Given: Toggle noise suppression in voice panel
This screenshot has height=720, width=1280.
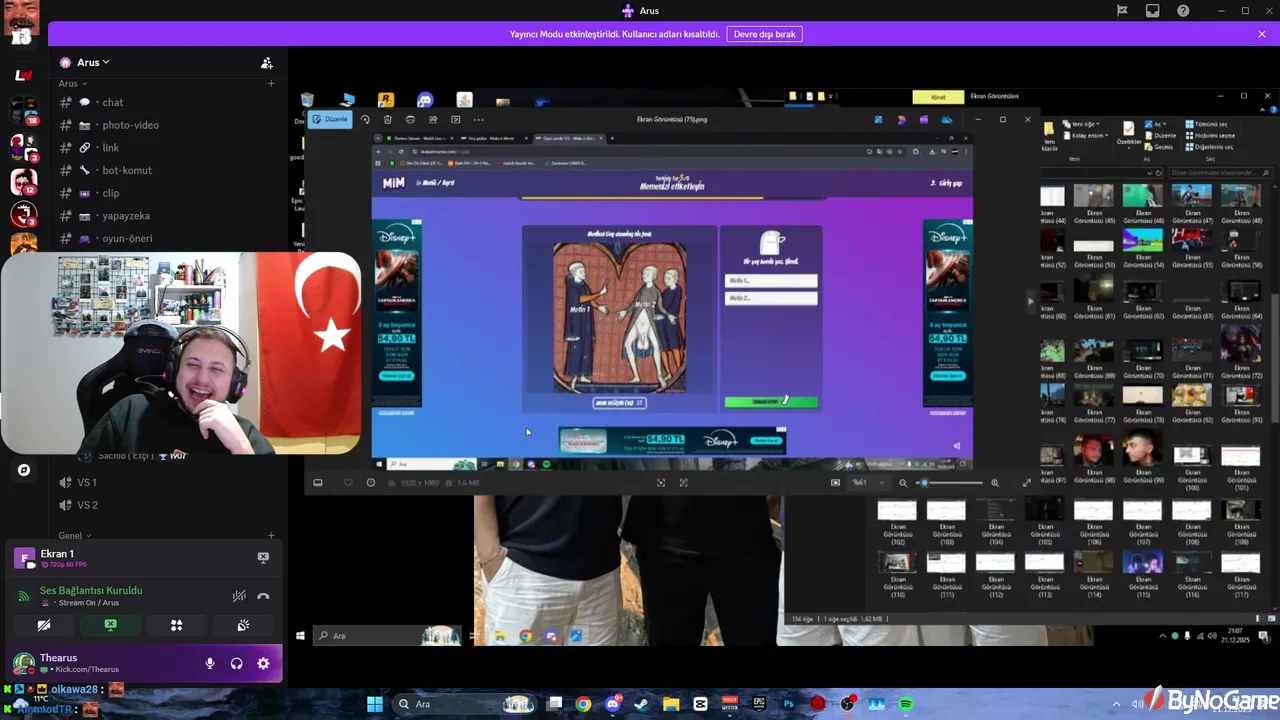Looking at the screenshot, I should (x=239, y=596).
